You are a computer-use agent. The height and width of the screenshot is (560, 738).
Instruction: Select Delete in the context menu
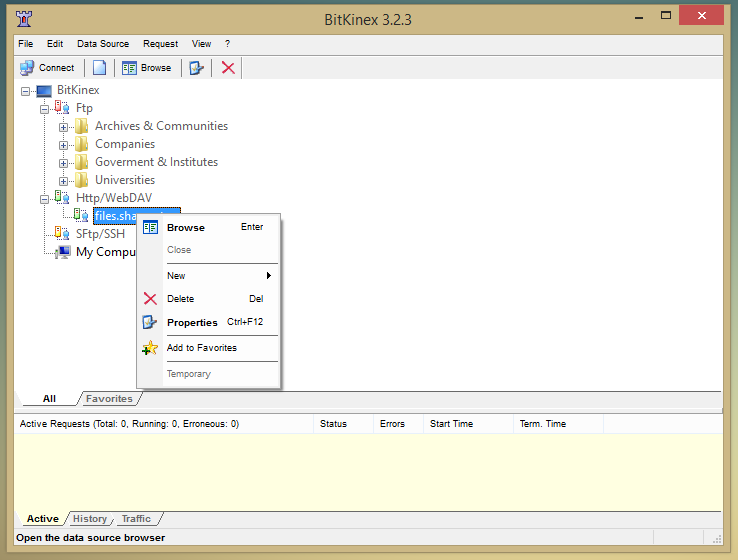point(180,299)
